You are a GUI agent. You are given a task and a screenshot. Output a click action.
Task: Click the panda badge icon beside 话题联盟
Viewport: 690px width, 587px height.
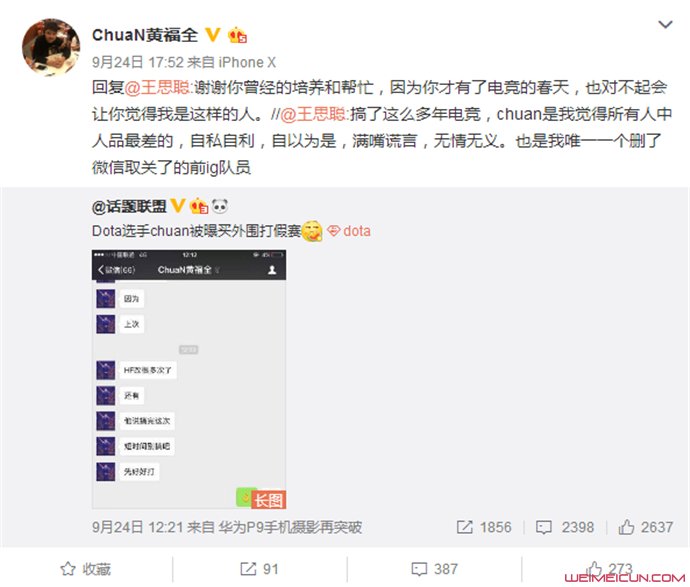coord(220,206)
